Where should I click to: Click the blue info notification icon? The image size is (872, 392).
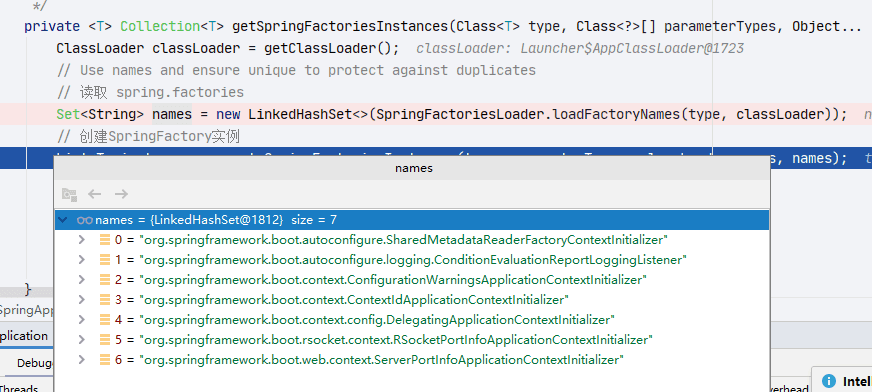(x=829, y=381)
